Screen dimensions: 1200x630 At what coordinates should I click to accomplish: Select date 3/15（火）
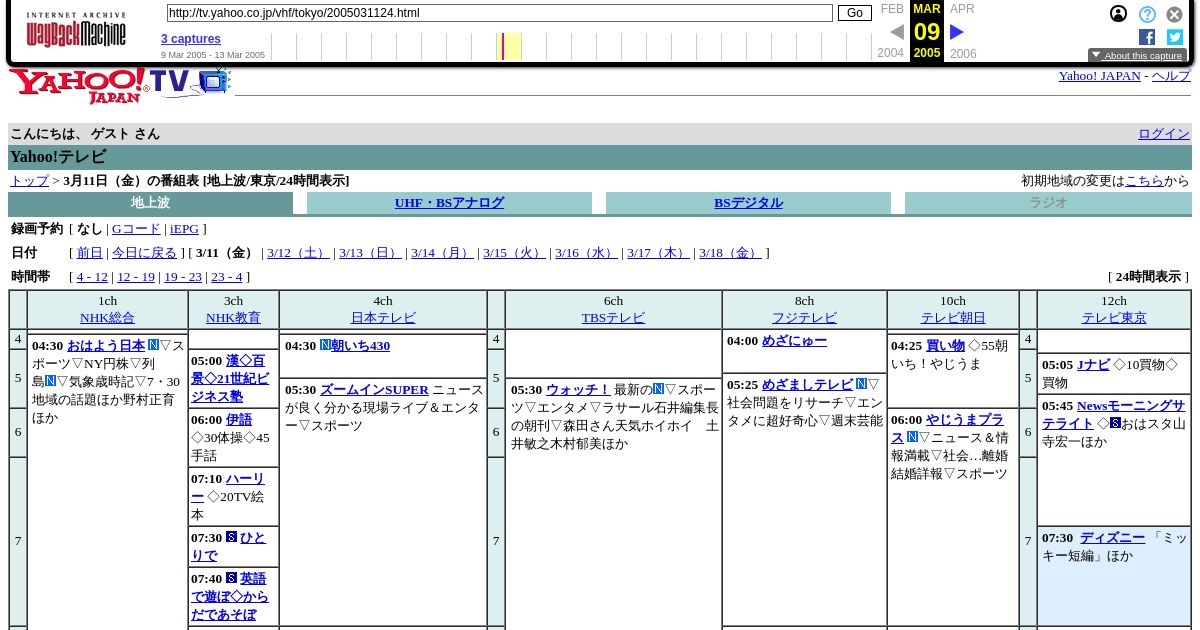pos(514,253)
